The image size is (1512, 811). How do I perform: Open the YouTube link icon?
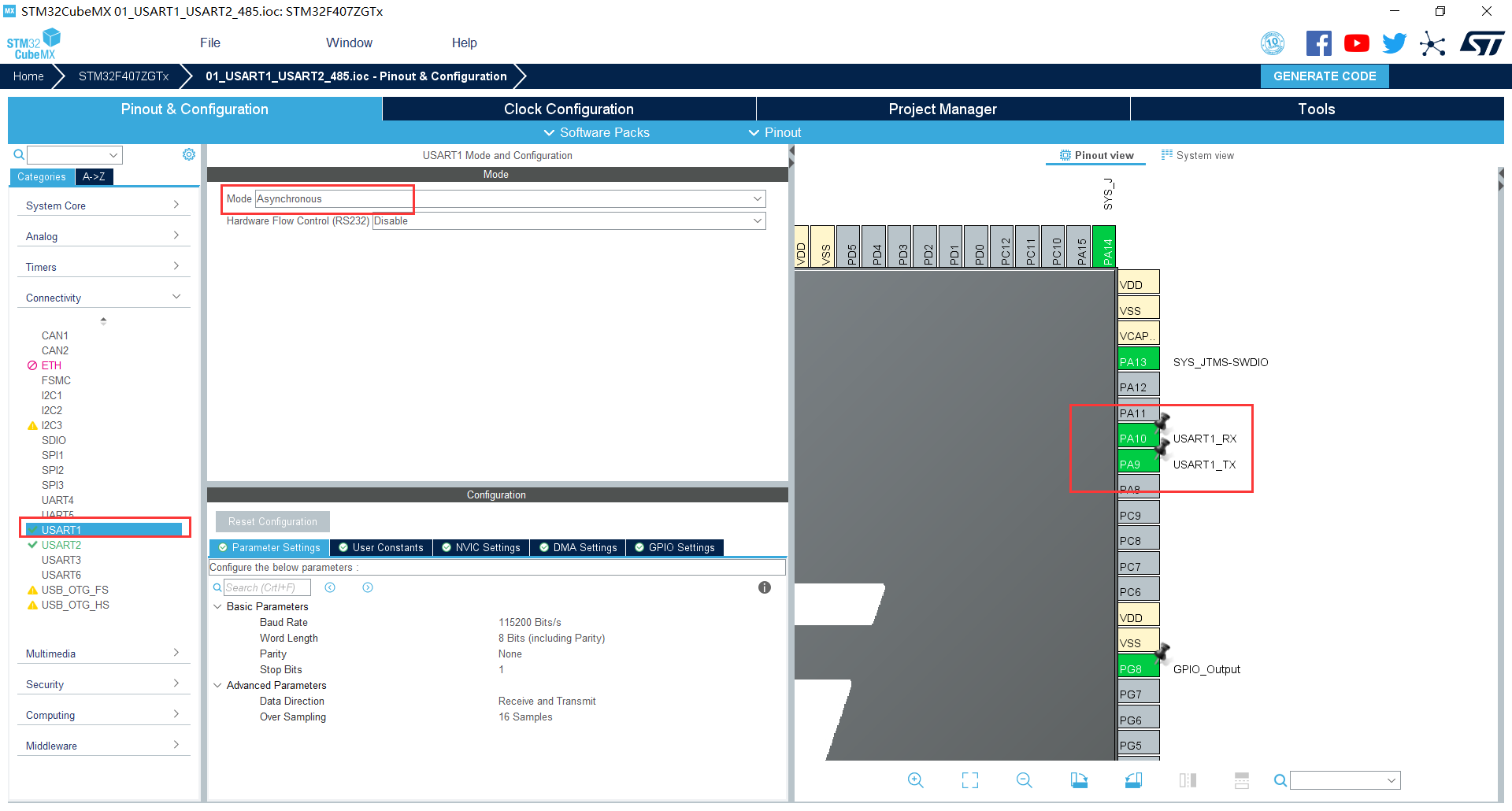(1356, 43)
